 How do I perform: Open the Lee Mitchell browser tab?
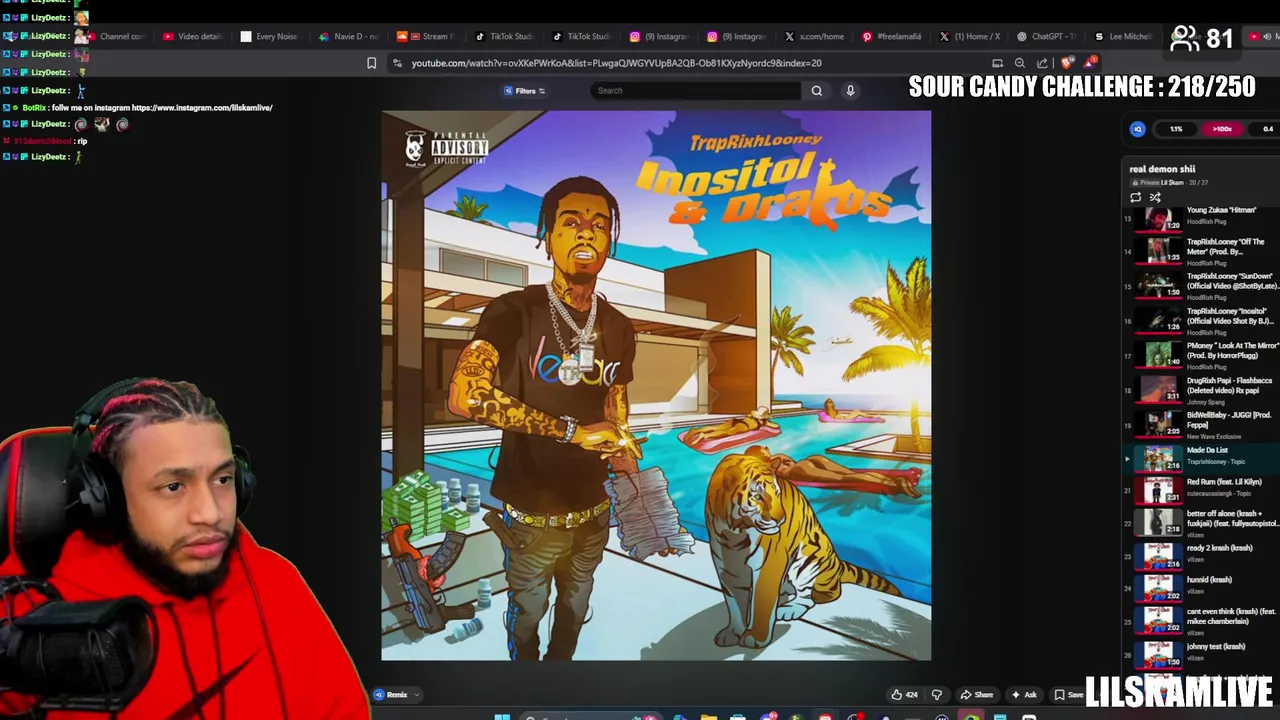pyautogui.click(x=1122, y=36)
